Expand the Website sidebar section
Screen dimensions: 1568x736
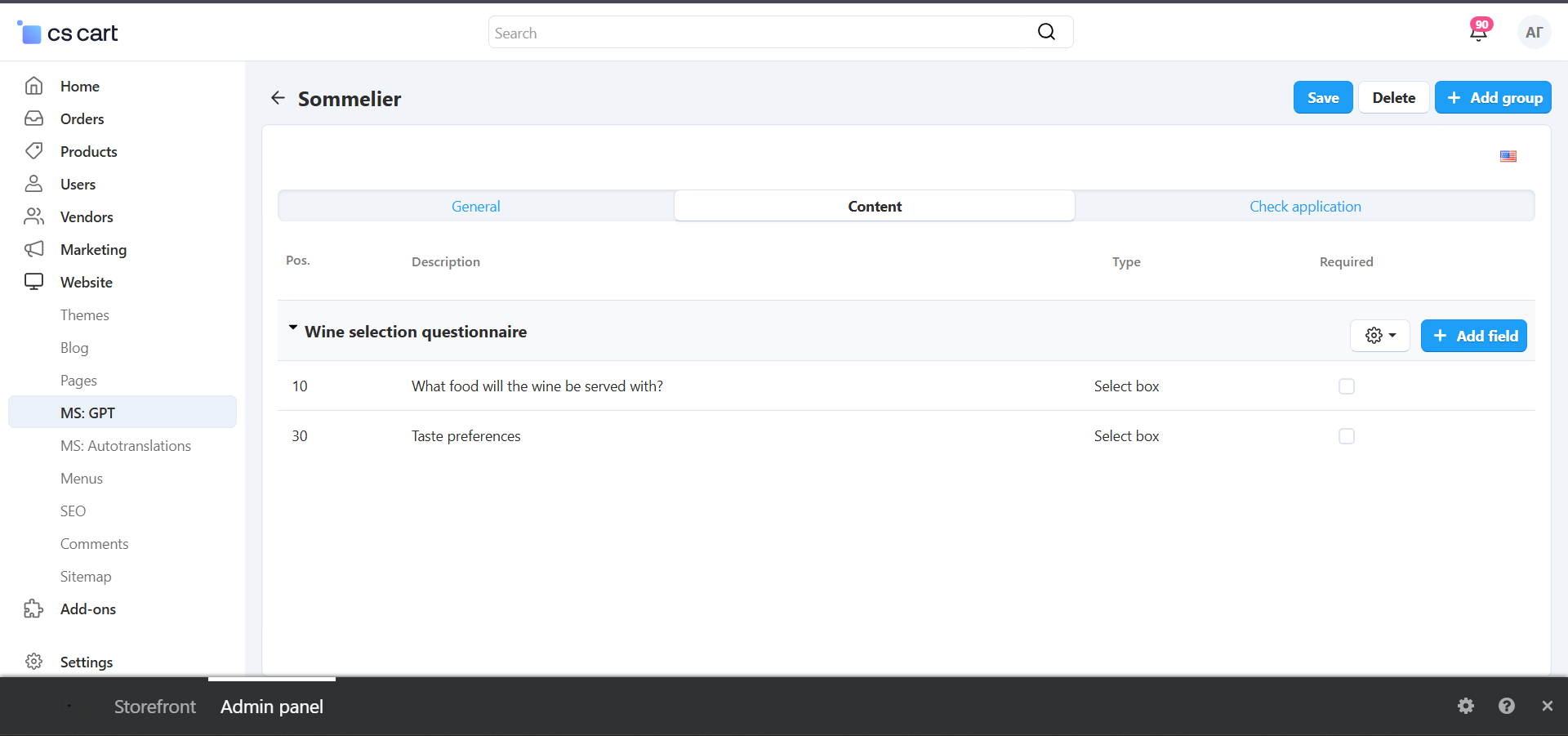tap(87, 282)
